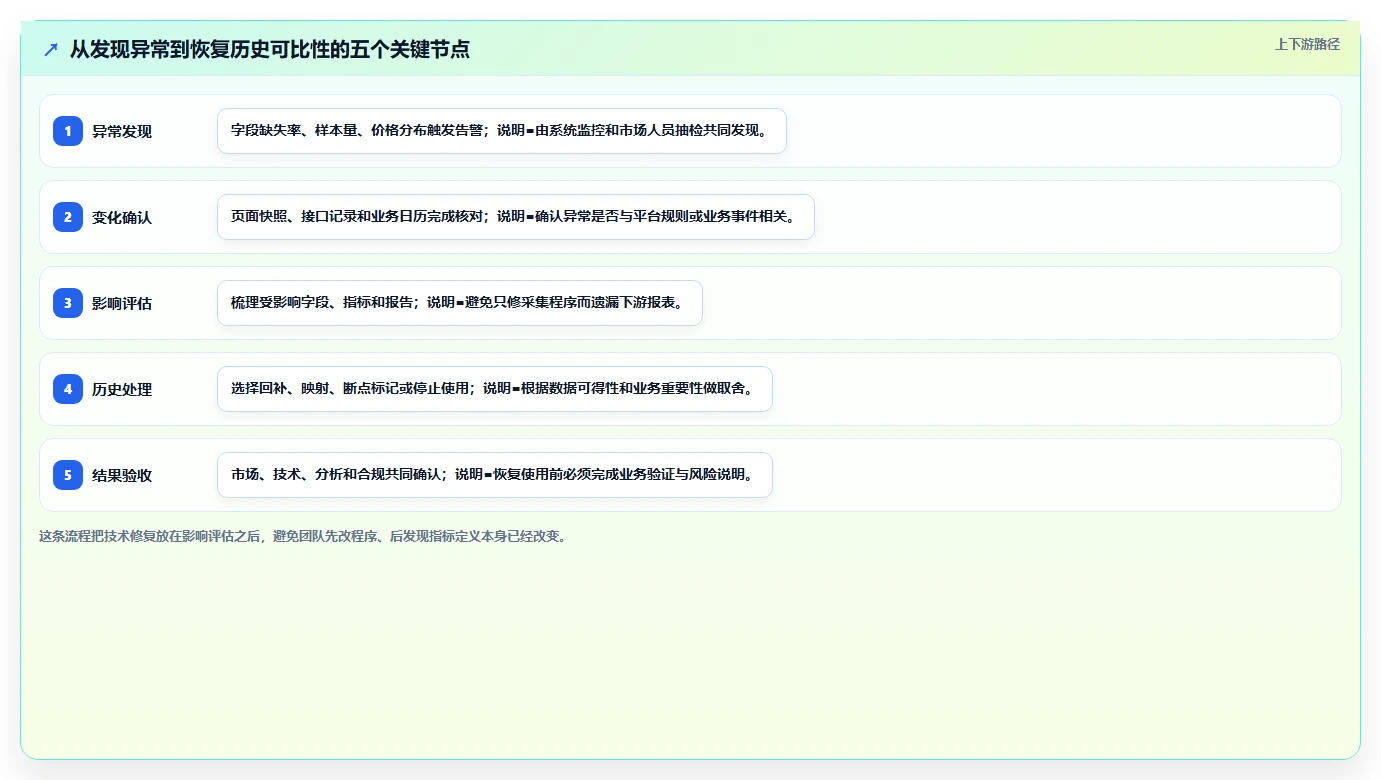The width and height of the screenshot is (1381, 780).
Task: Open the description box starting with 市场、技术
Action: pyautogui.click(x=495, y=475)
